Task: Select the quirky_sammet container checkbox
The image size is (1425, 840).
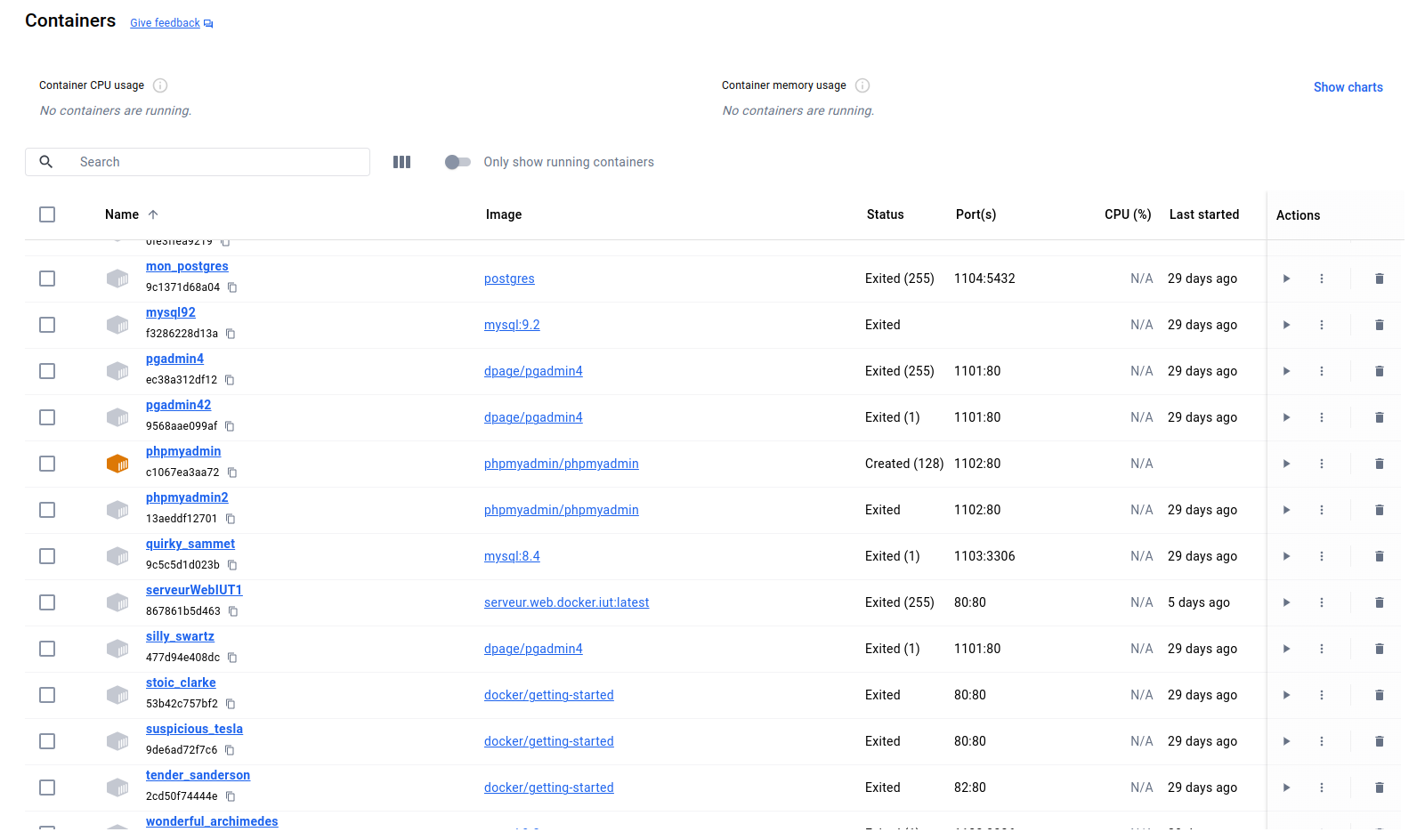Action: click(x=47, y=556)
